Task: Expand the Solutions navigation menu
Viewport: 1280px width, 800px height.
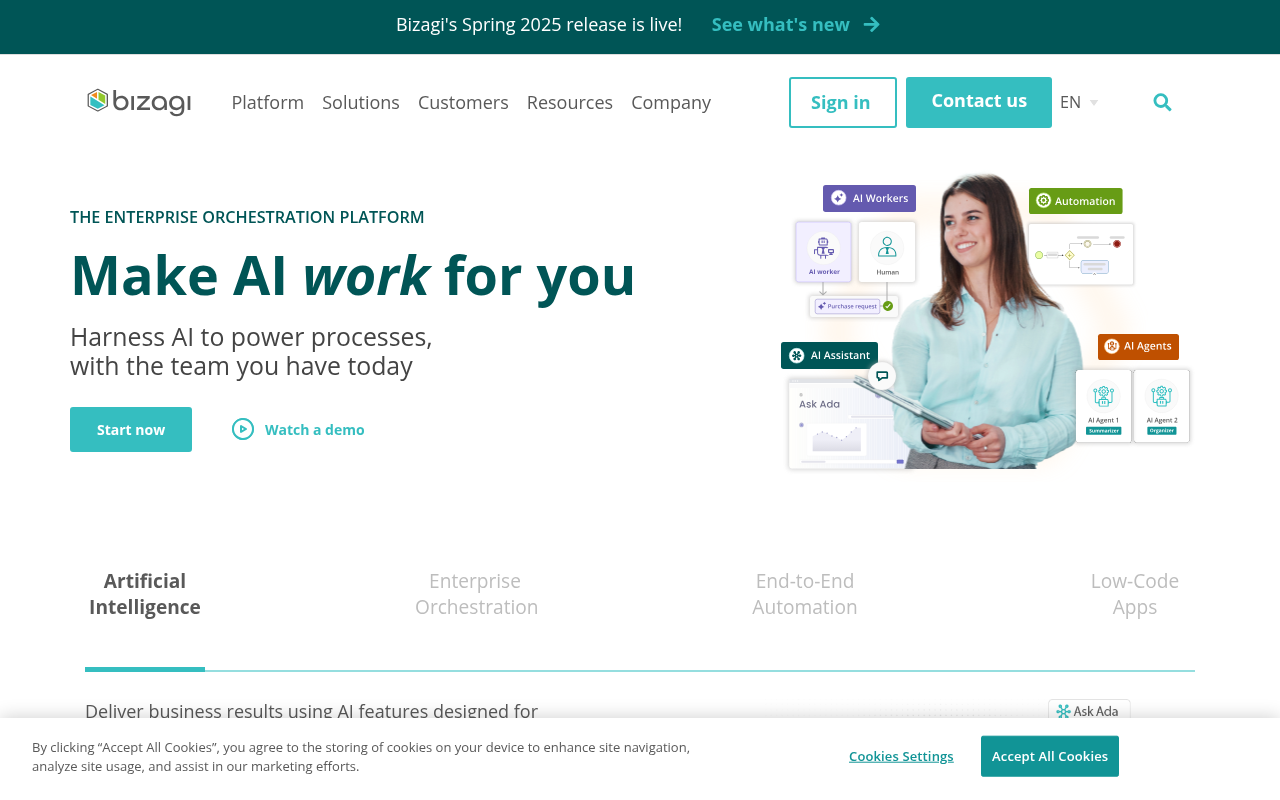Action: [x=360, y=102]
